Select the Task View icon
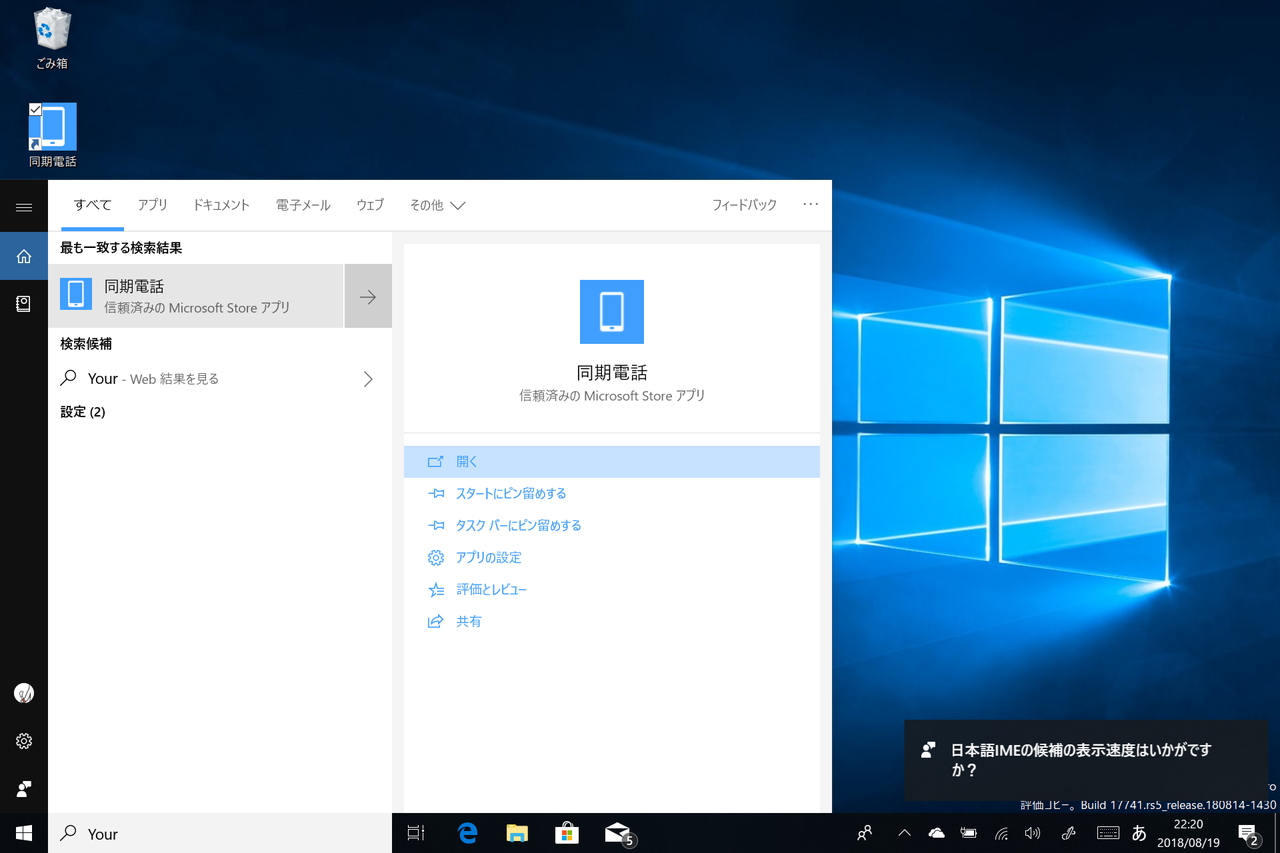This screenshot has height=853, width=1280. coord(415,832)
